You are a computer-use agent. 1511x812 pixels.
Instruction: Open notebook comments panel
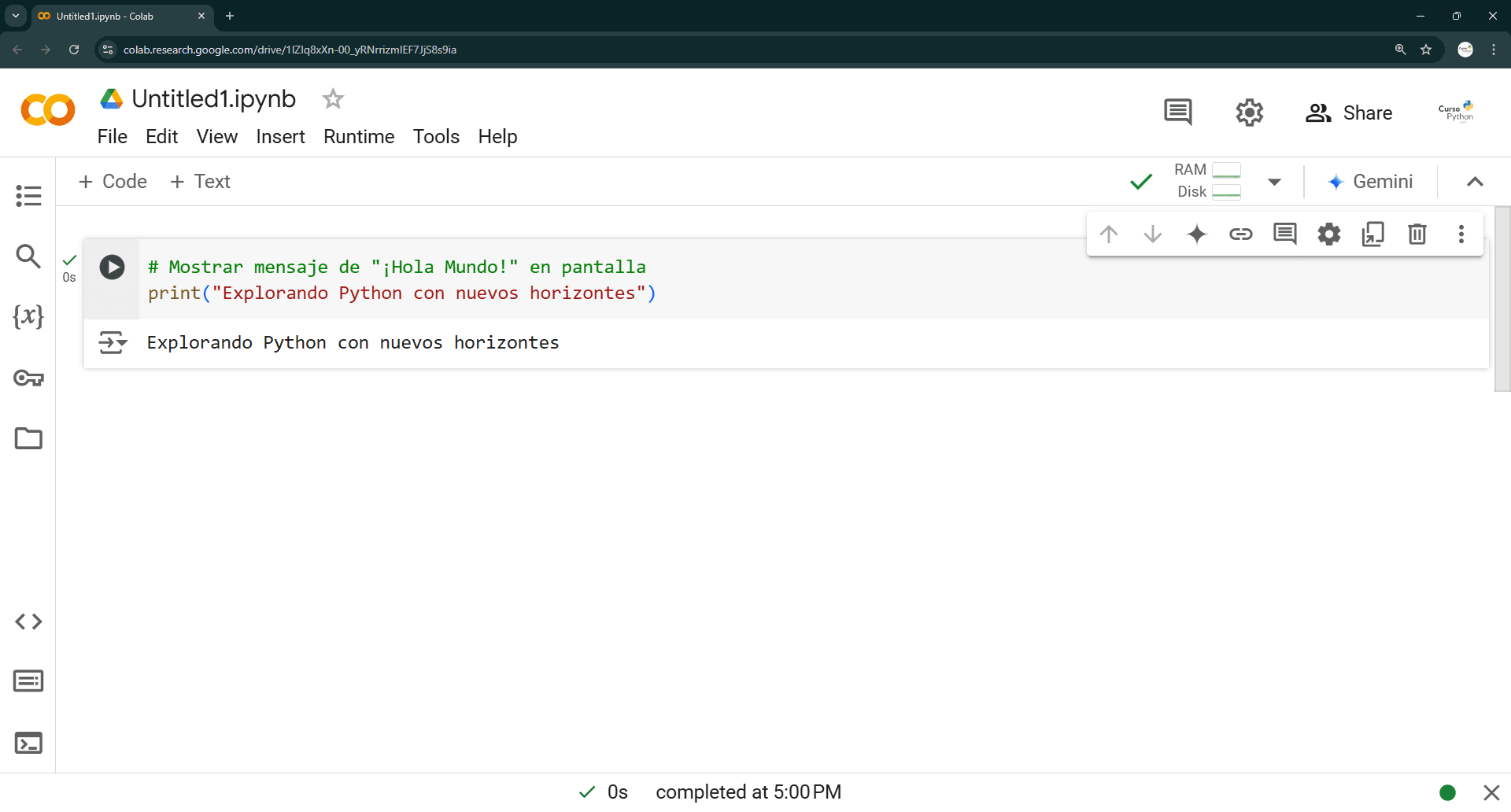(1177, 112)
